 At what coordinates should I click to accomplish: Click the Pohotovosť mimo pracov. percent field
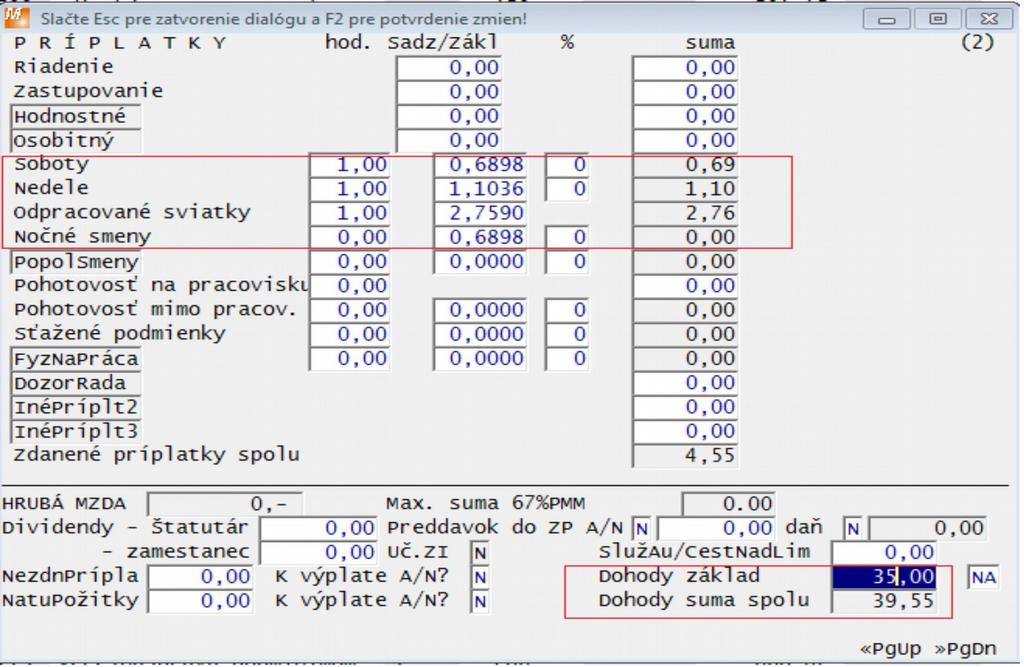567,310
